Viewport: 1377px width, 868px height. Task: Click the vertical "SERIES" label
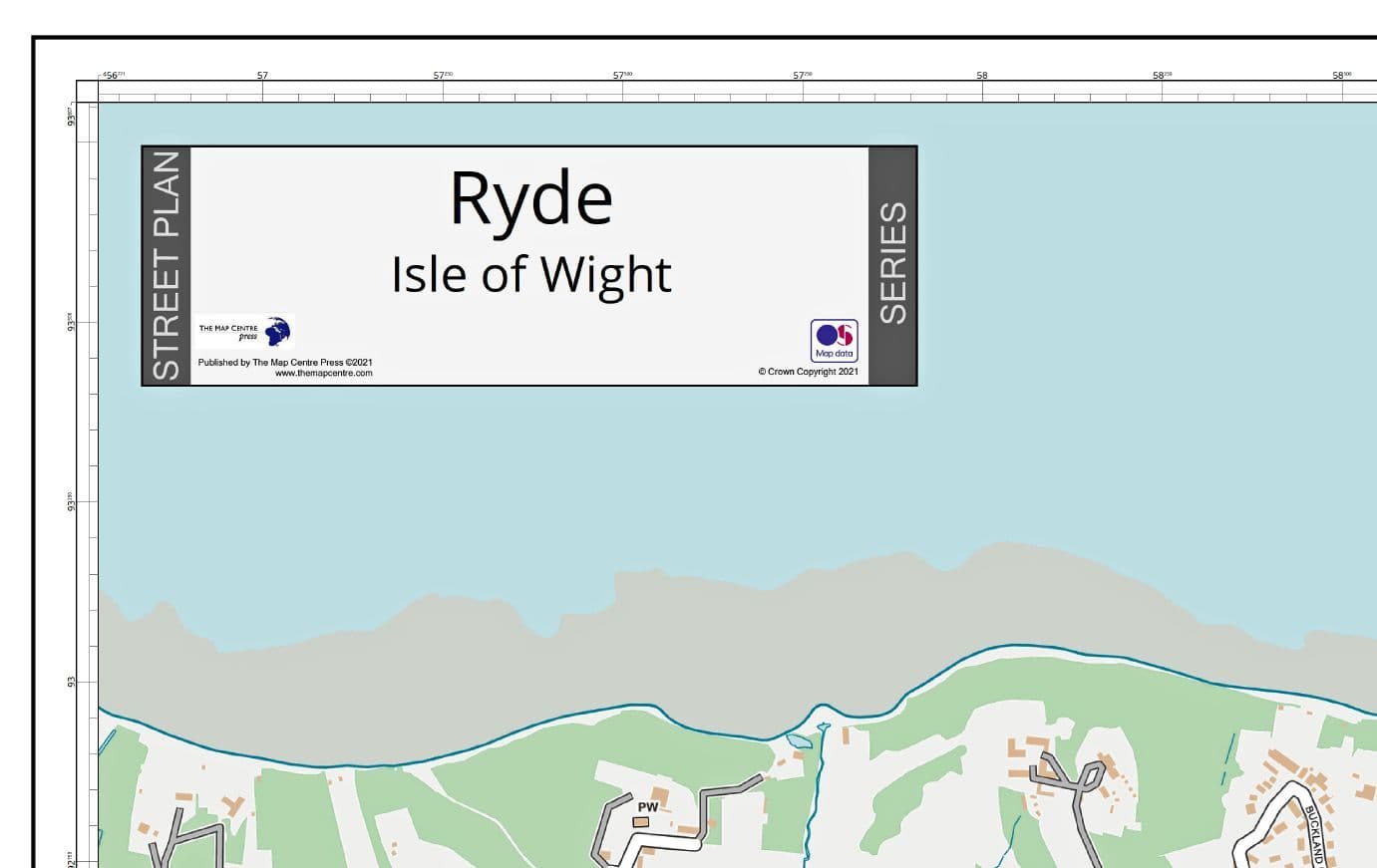892,262
